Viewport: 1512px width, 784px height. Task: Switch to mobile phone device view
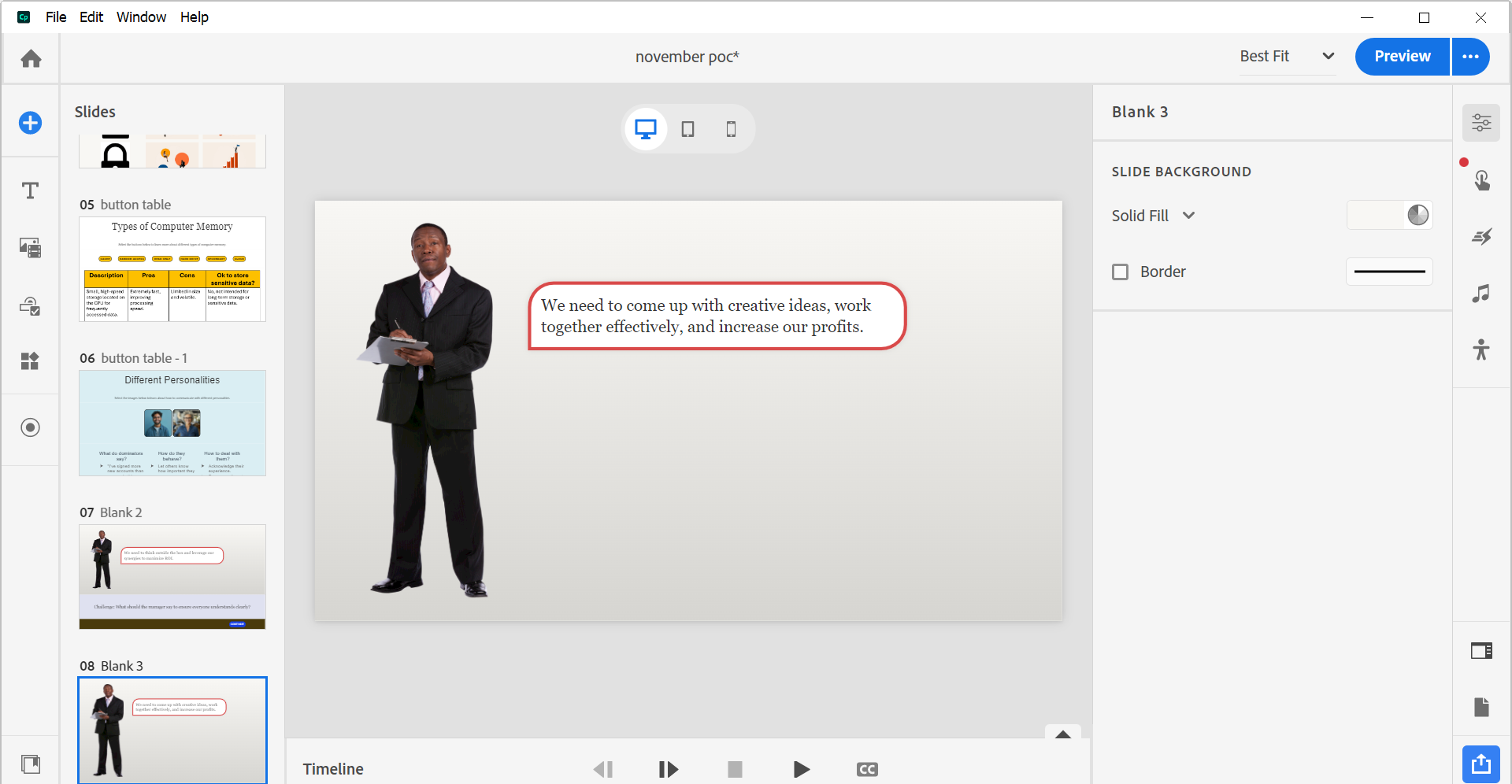coord(731,129)
